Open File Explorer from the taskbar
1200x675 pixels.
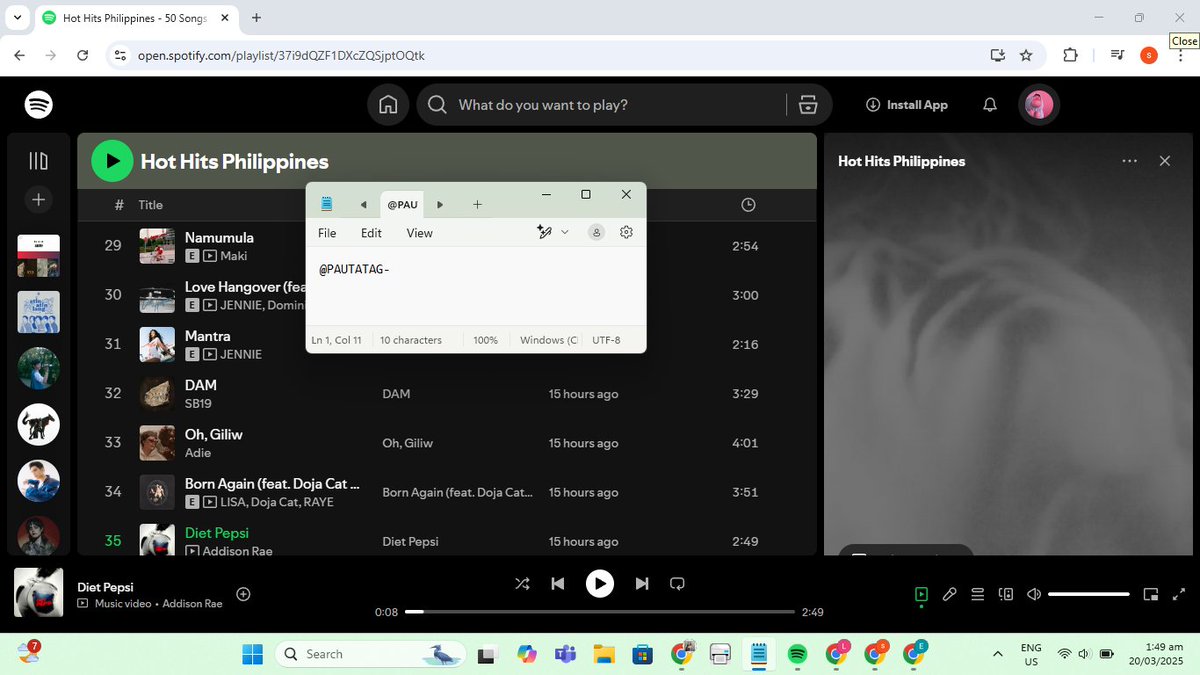click(x=603, y=654)
